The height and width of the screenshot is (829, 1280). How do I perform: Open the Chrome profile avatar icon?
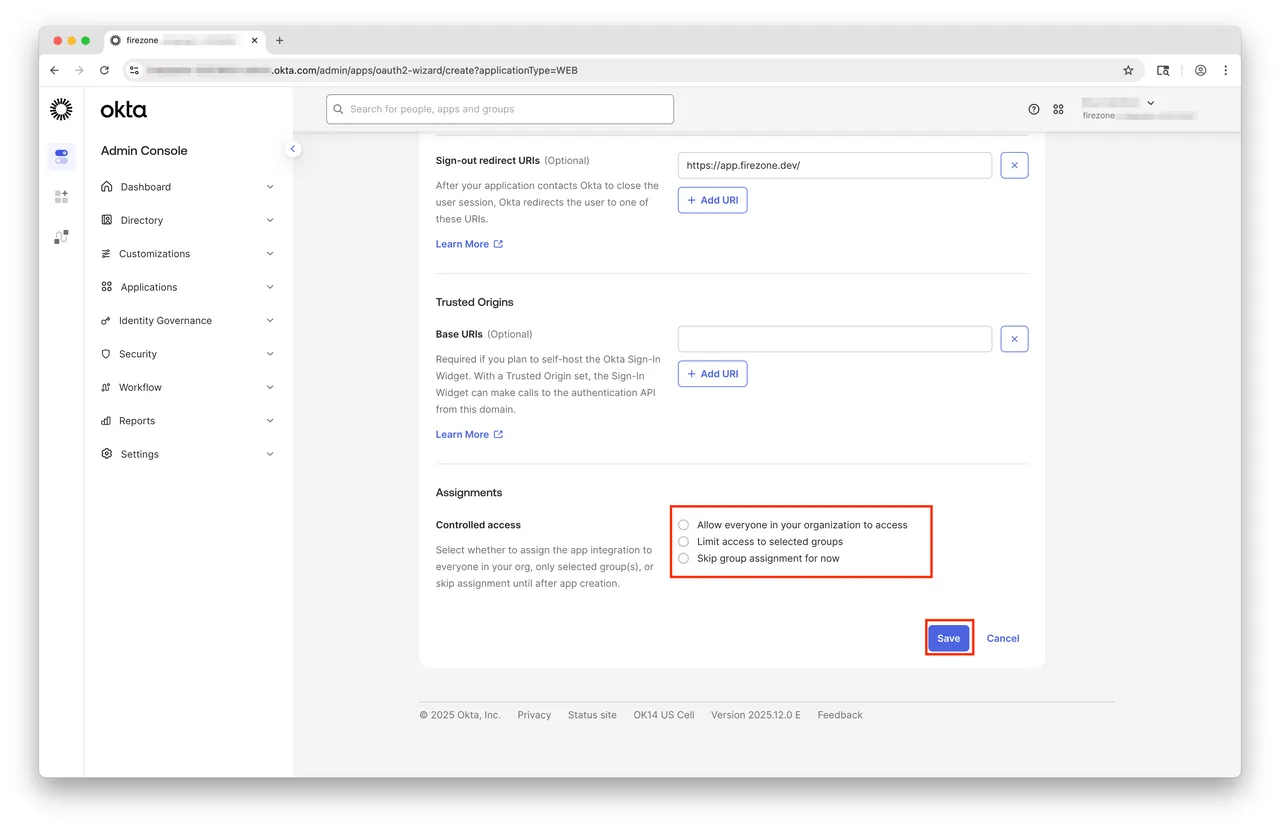(1200, 70)
